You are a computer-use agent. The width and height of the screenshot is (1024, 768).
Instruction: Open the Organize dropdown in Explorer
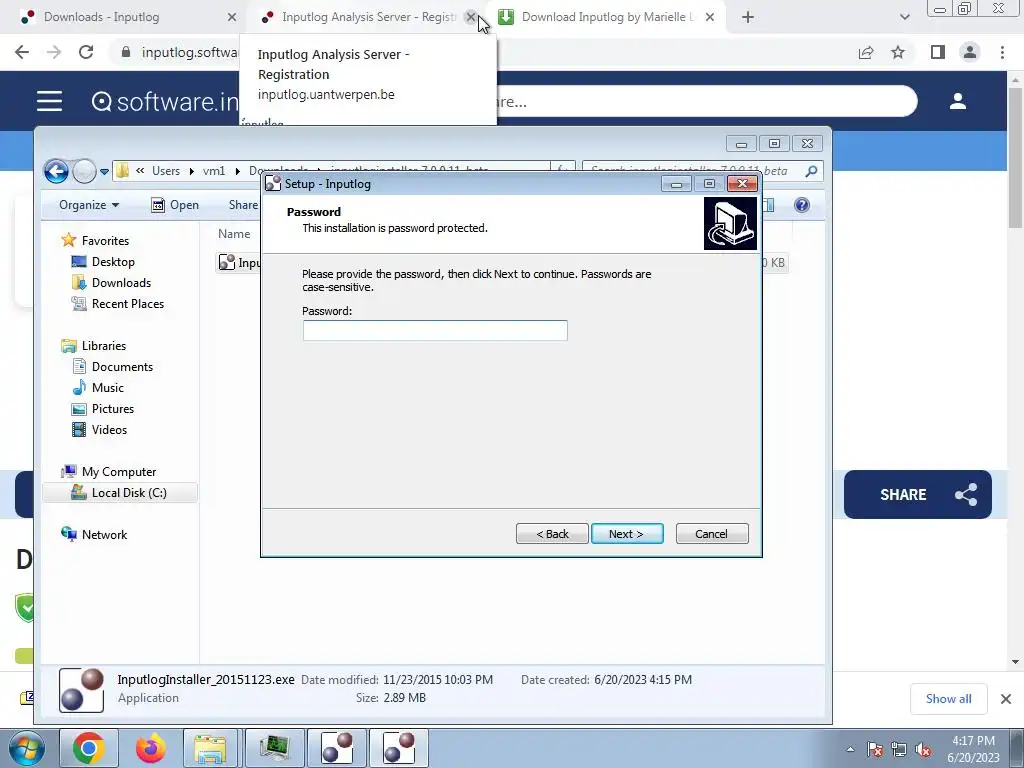click(x=89, y=205)
